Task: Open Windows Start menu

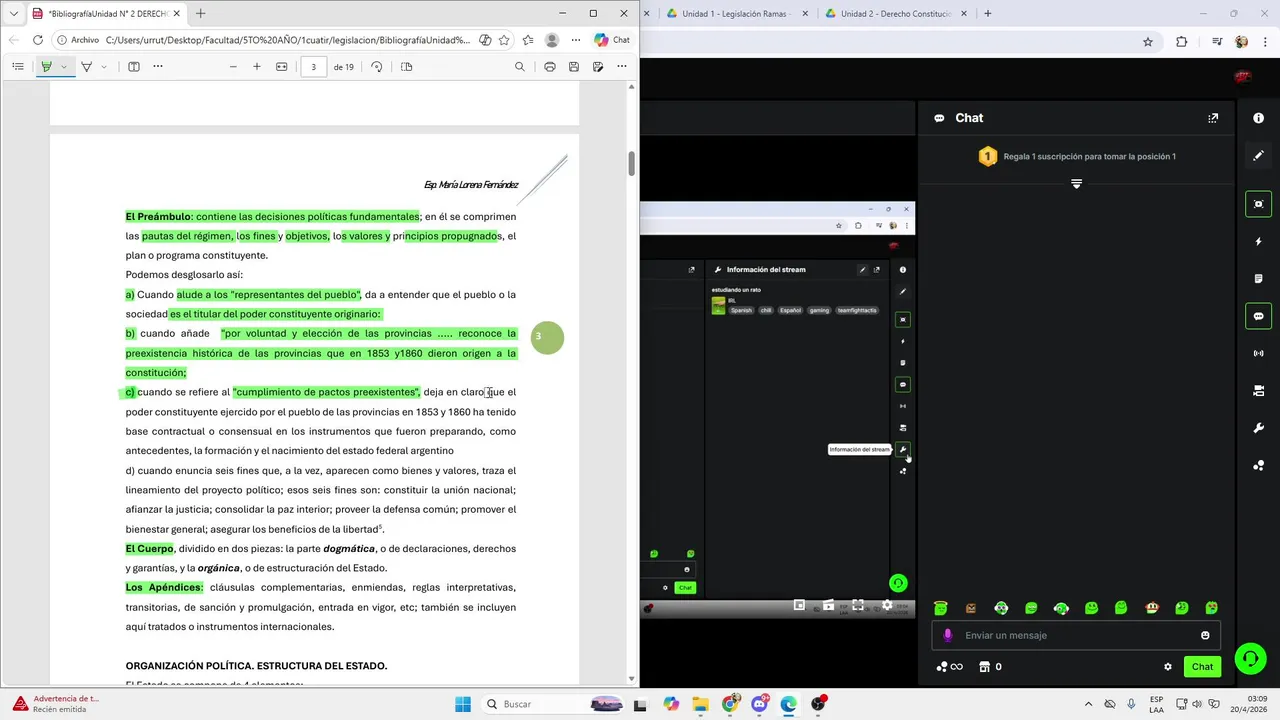Action: pyautogui.click(x=463, y=704)
